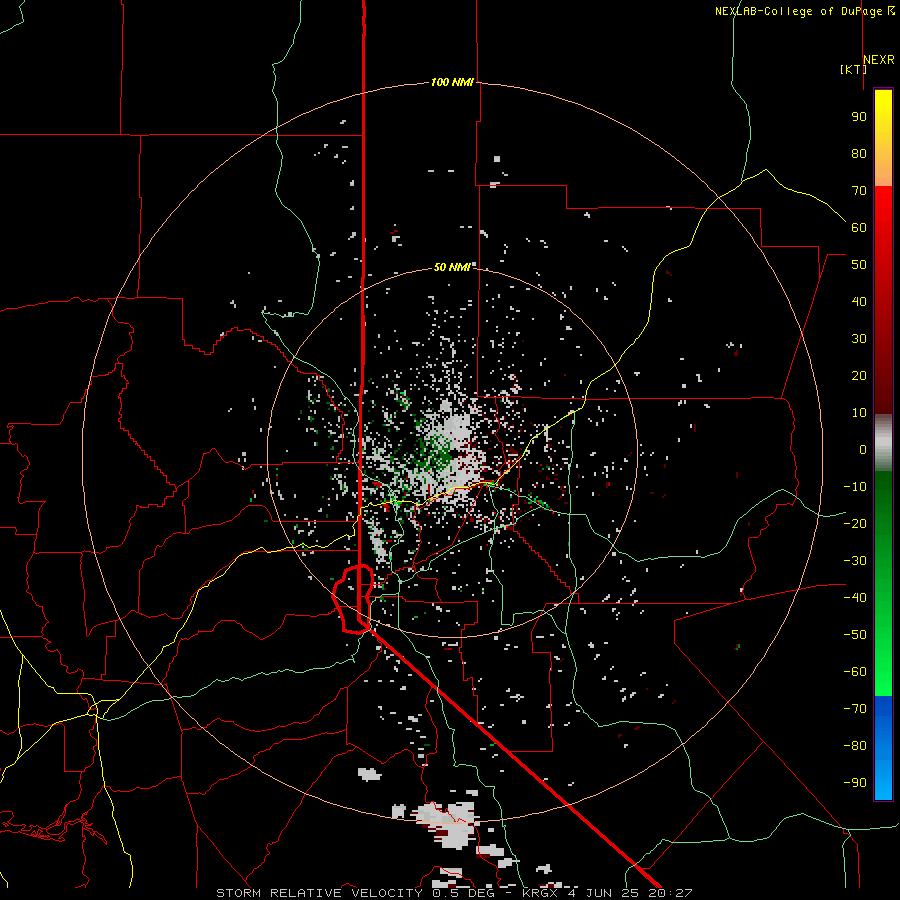This screenshot has width=900, height=900.
Task: Click the '50 NMI' range ring label
Action: [452, 267]
